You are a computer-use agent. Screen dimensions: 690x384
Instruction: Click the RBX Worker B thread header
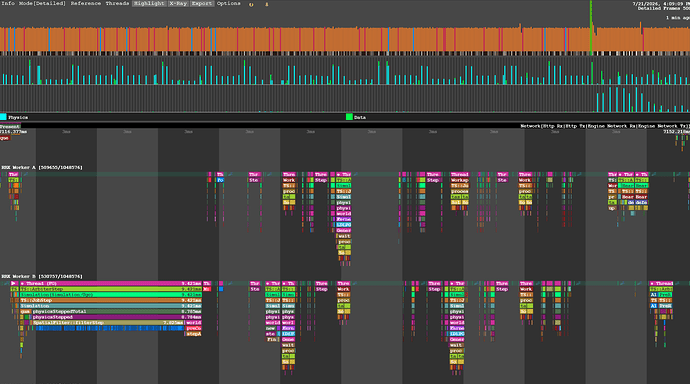tap(42, 276)
